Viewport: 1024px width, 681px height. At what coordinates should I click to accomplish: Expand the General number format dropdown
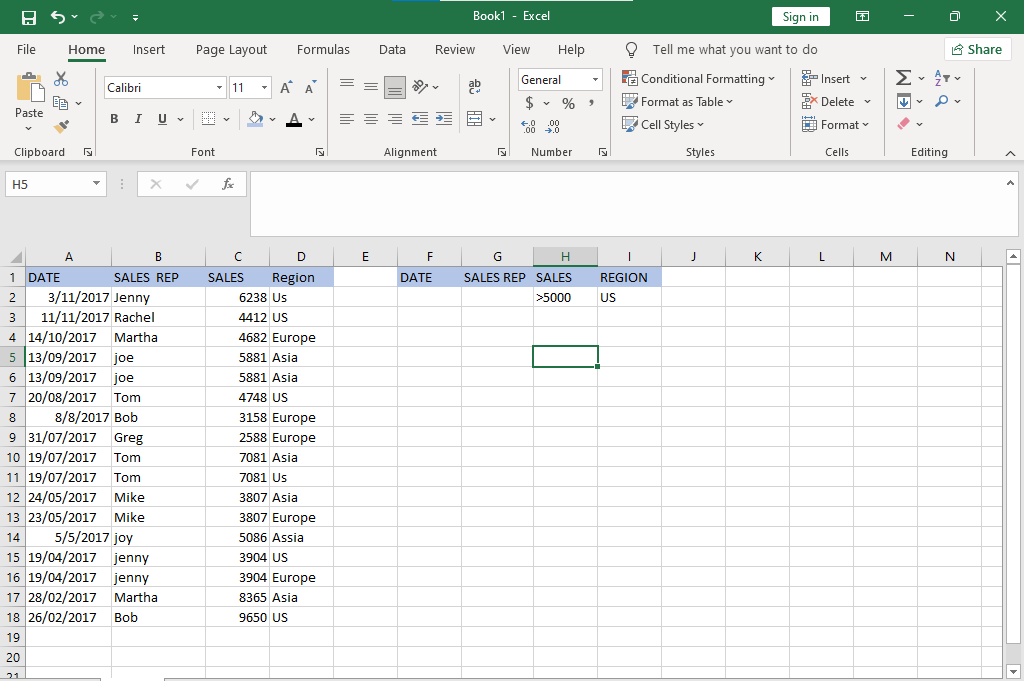(x=595, y=80)
